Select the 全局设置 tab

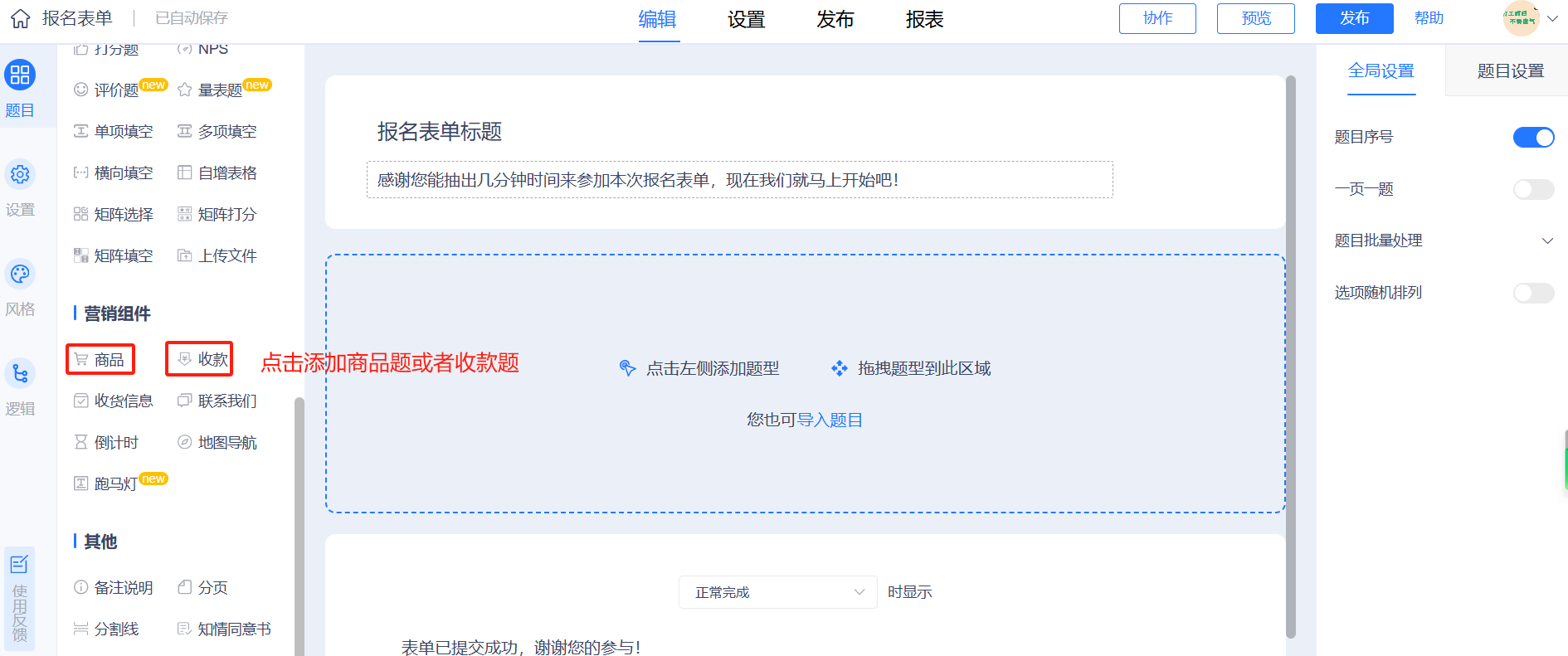click(1381, 70)
